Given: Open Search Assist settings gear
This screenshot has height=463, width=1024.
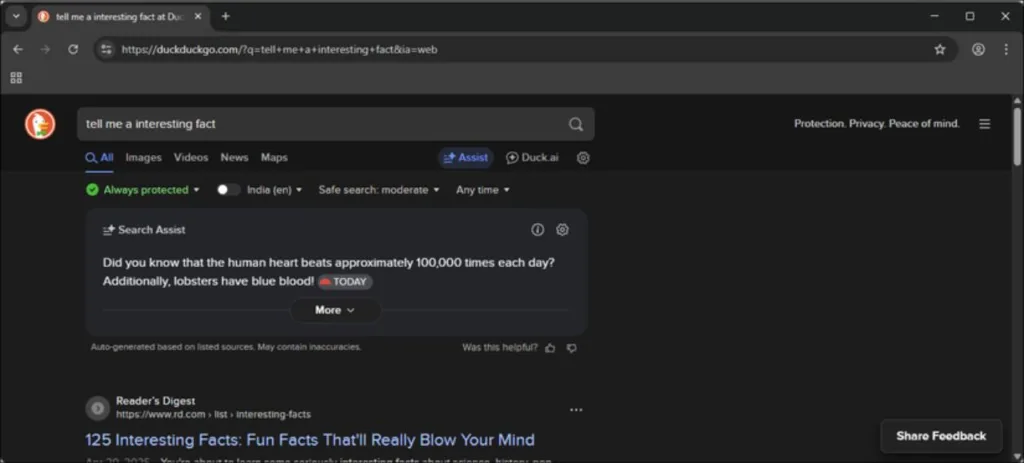Looking at the screenshot, I should pyautogui.click(x=562, y=230).
